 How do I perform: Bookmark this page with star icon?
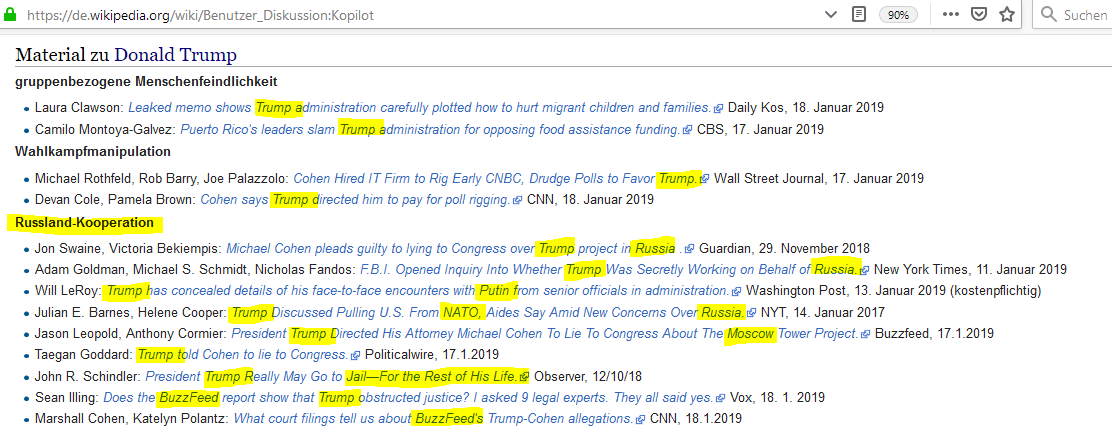click(1007, 15)
